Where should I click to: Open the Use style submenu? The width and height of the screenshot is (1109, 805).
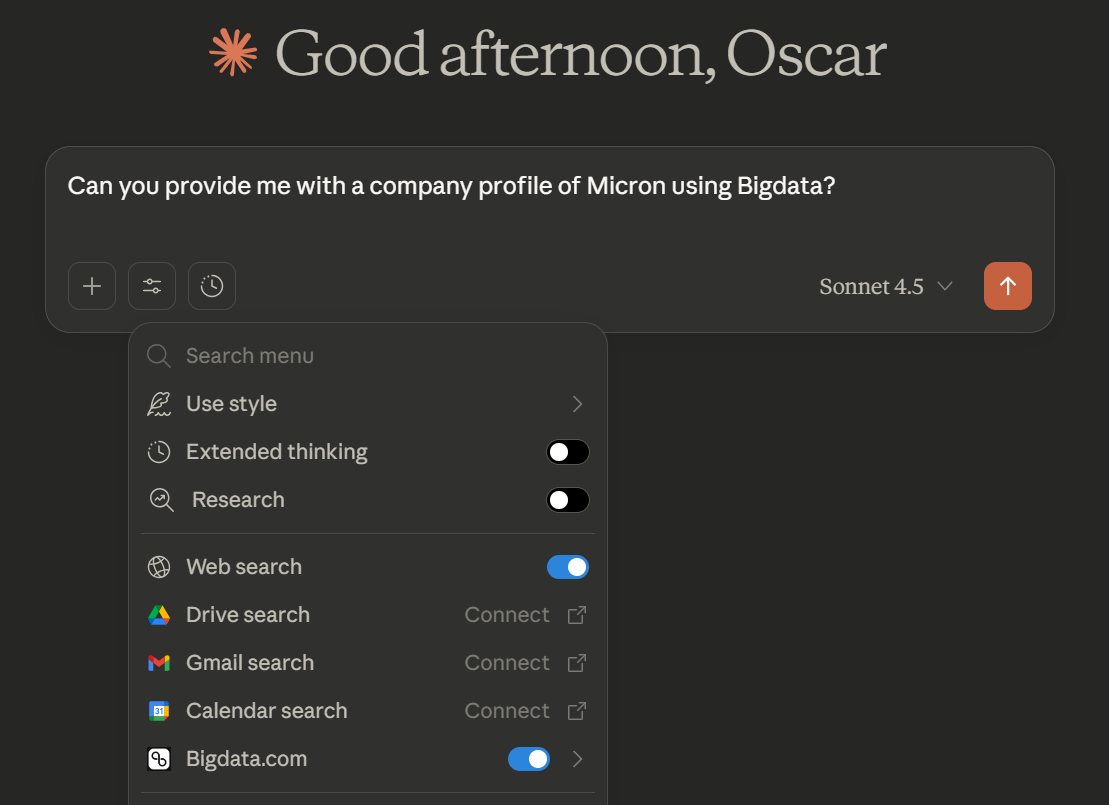368,404
